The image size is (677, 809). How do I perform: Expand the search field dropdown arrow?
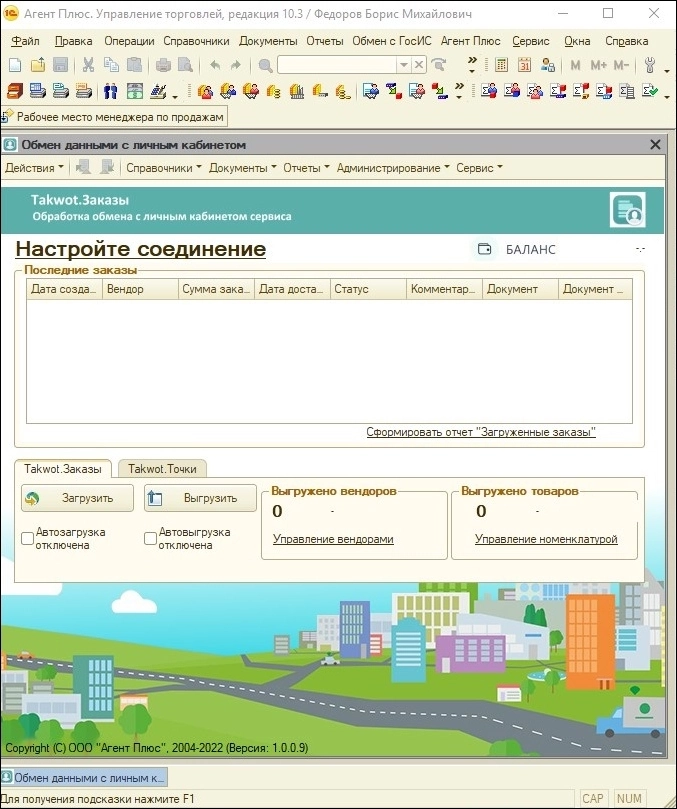pyautogui.click(x=404, y=65)
